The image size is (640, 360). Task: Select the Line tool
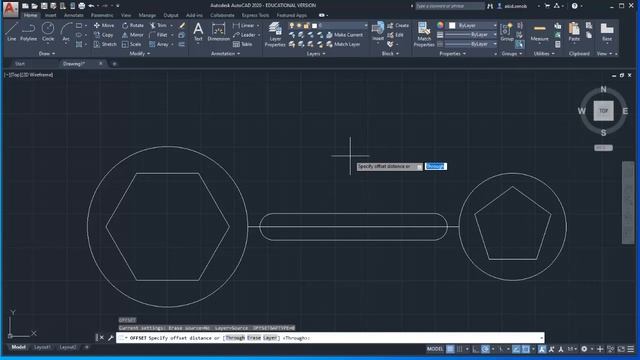click(x=11, y=32)
